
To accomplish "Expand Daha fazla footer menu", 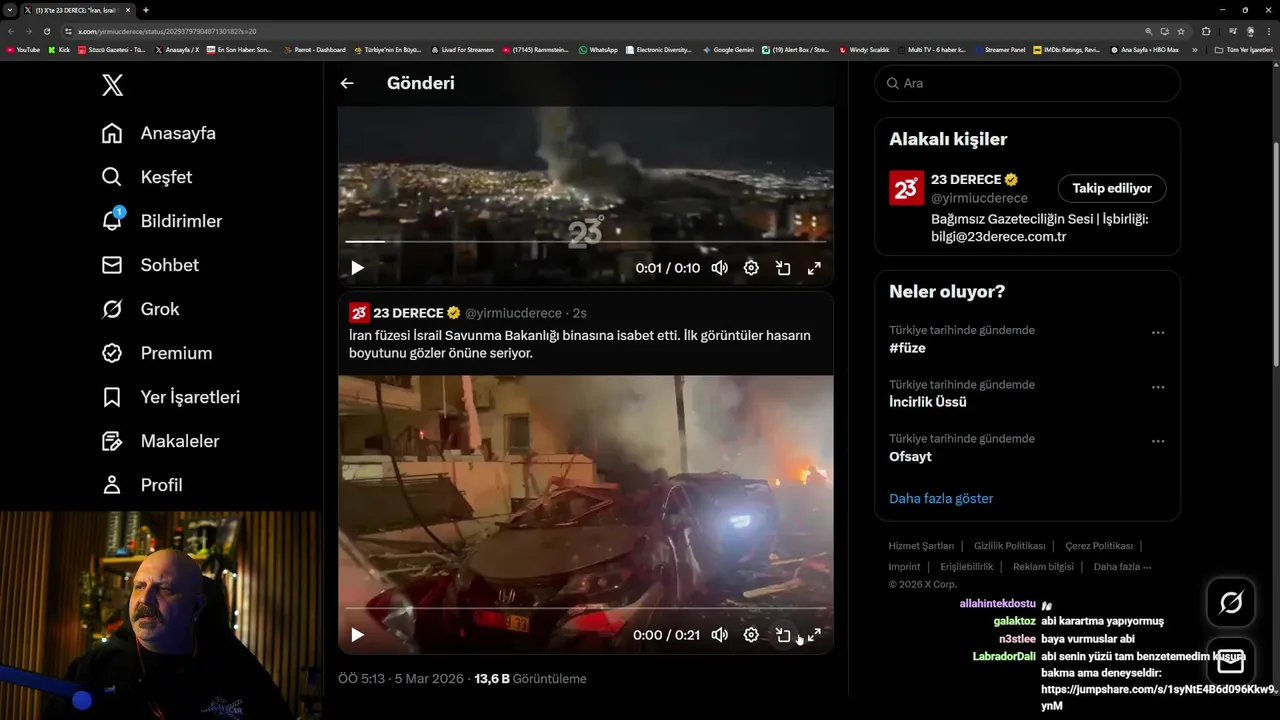I will 1122,566.
